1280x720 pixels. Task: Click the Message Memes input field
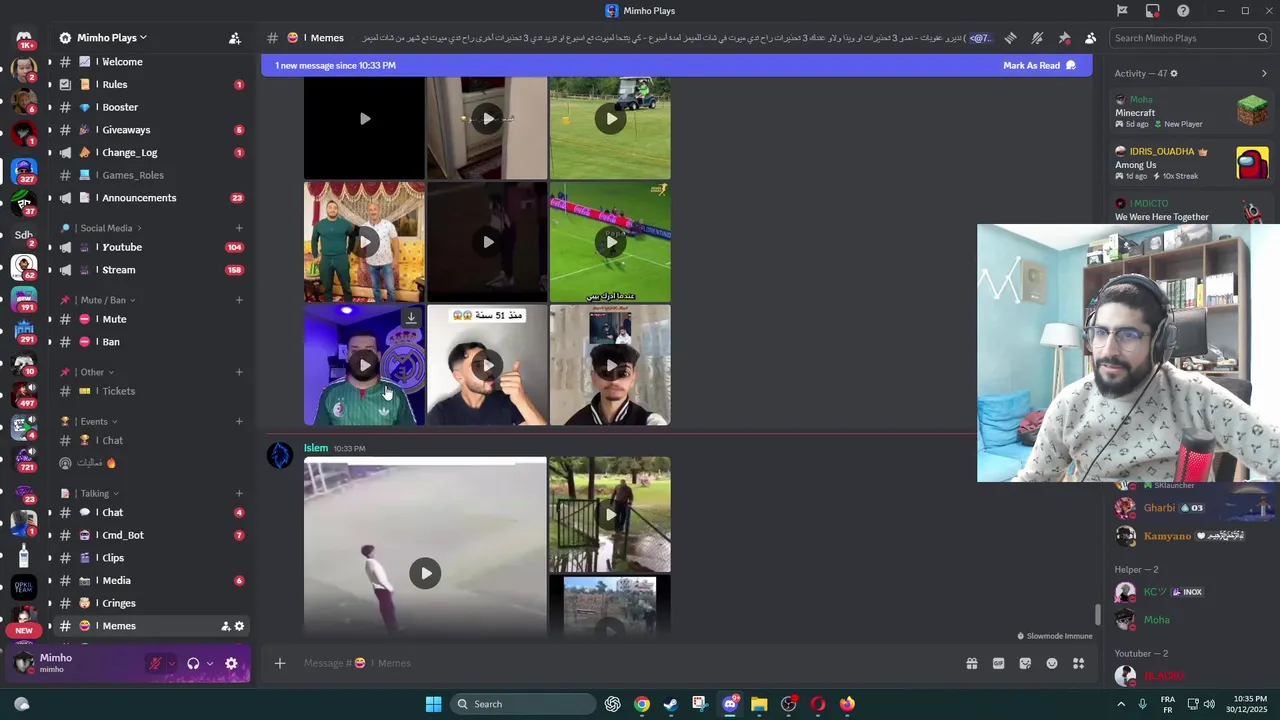pos(630,663)
